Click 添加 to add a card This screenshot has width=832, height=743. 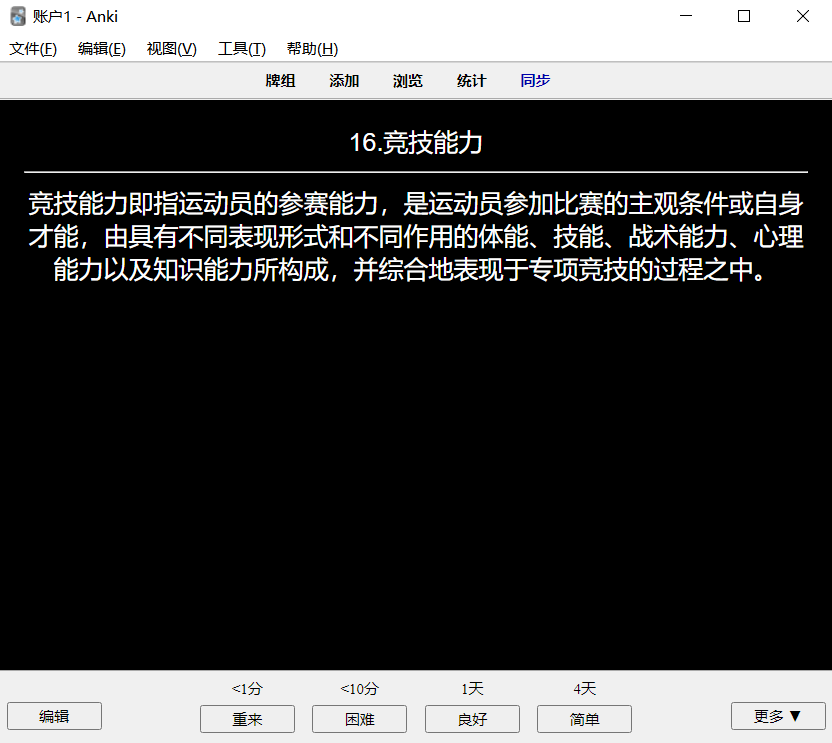pyautogui.click(x=344, y=81)
